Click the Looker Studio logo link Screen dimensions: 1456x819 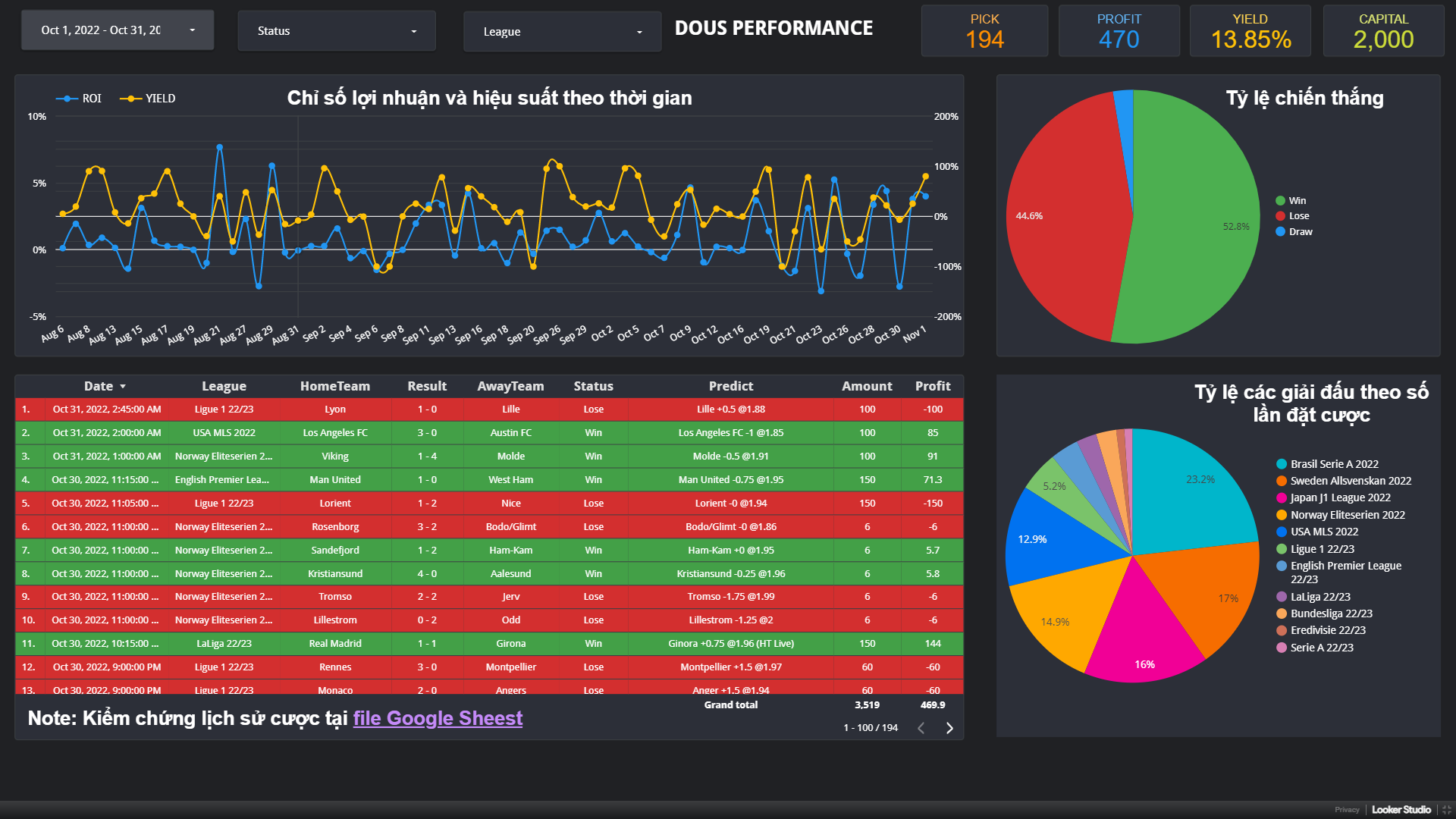[1401, 810]
